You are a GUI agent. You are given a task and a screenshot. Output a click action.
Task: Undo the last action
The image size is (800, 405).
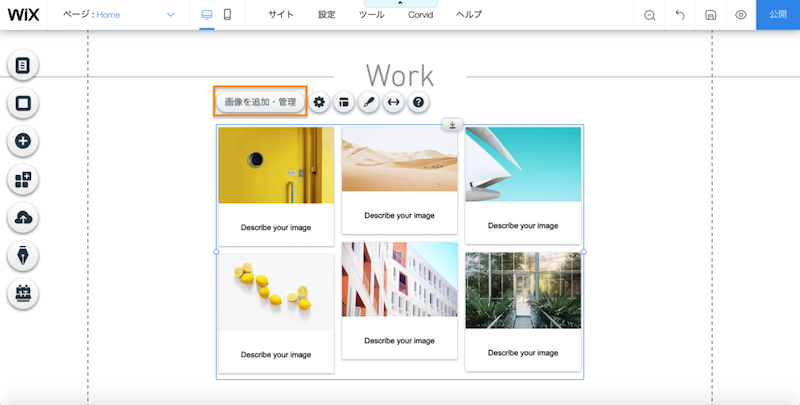680,15
